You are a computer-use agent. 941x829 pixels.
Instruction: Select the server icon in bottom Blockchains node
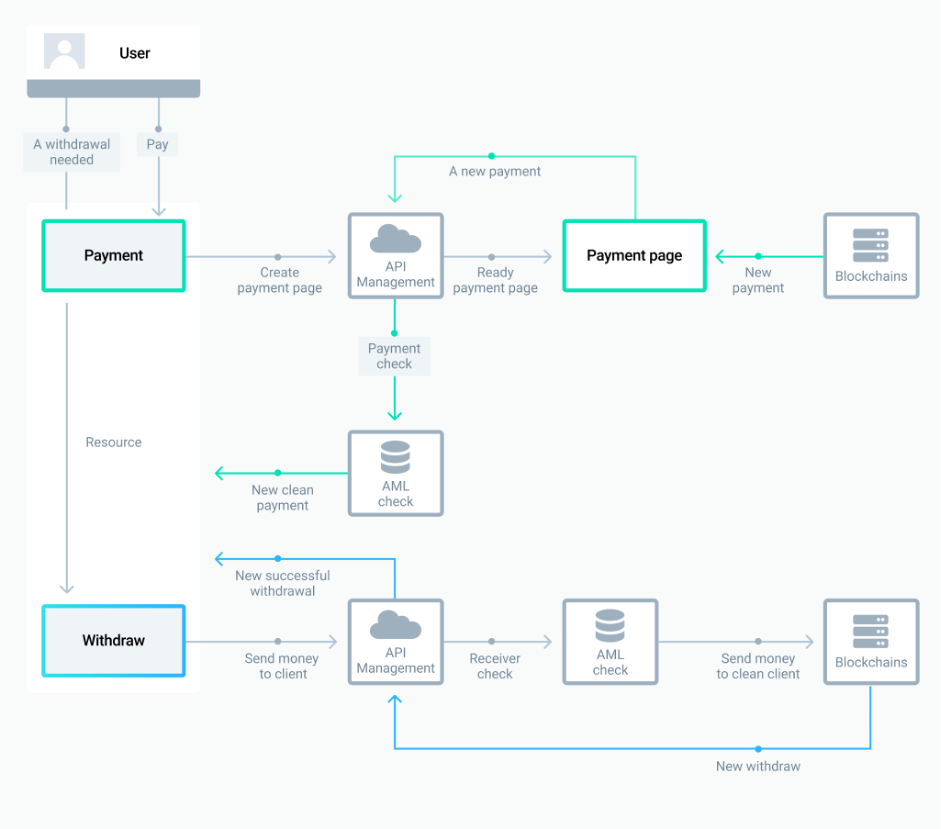[x=870, y=632]
